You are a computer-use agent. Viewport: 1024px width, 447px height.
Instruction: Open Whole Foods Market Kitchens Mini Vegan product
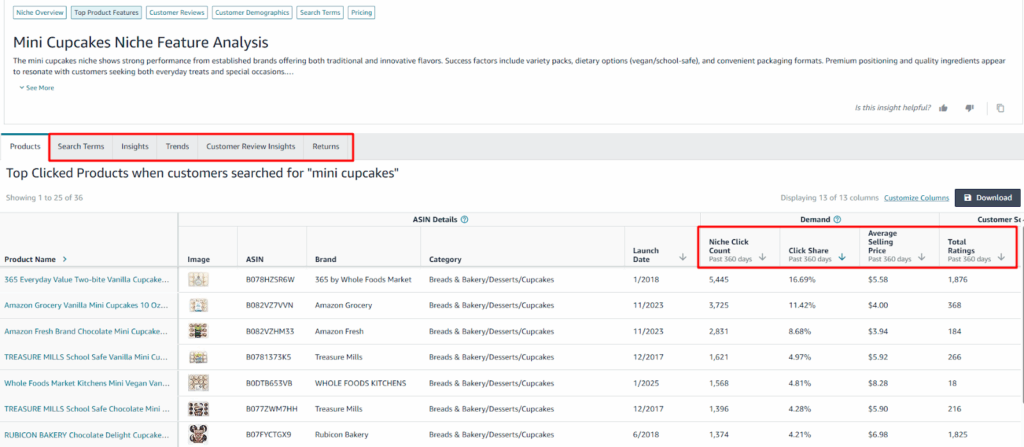click(86, 383)
